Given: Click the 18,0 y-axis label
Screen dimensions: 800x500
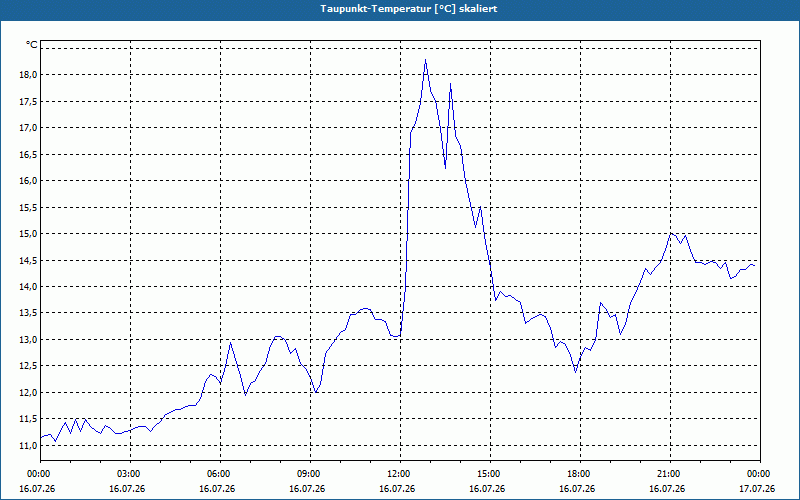Looking at the screenshot, I should [28, 75].
